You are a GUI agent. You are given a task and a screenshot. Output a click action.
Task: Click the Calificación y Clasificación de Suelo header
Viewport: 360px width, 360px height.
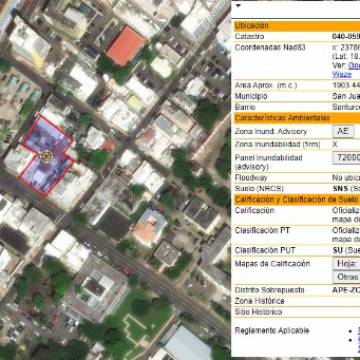pos(297,200)
